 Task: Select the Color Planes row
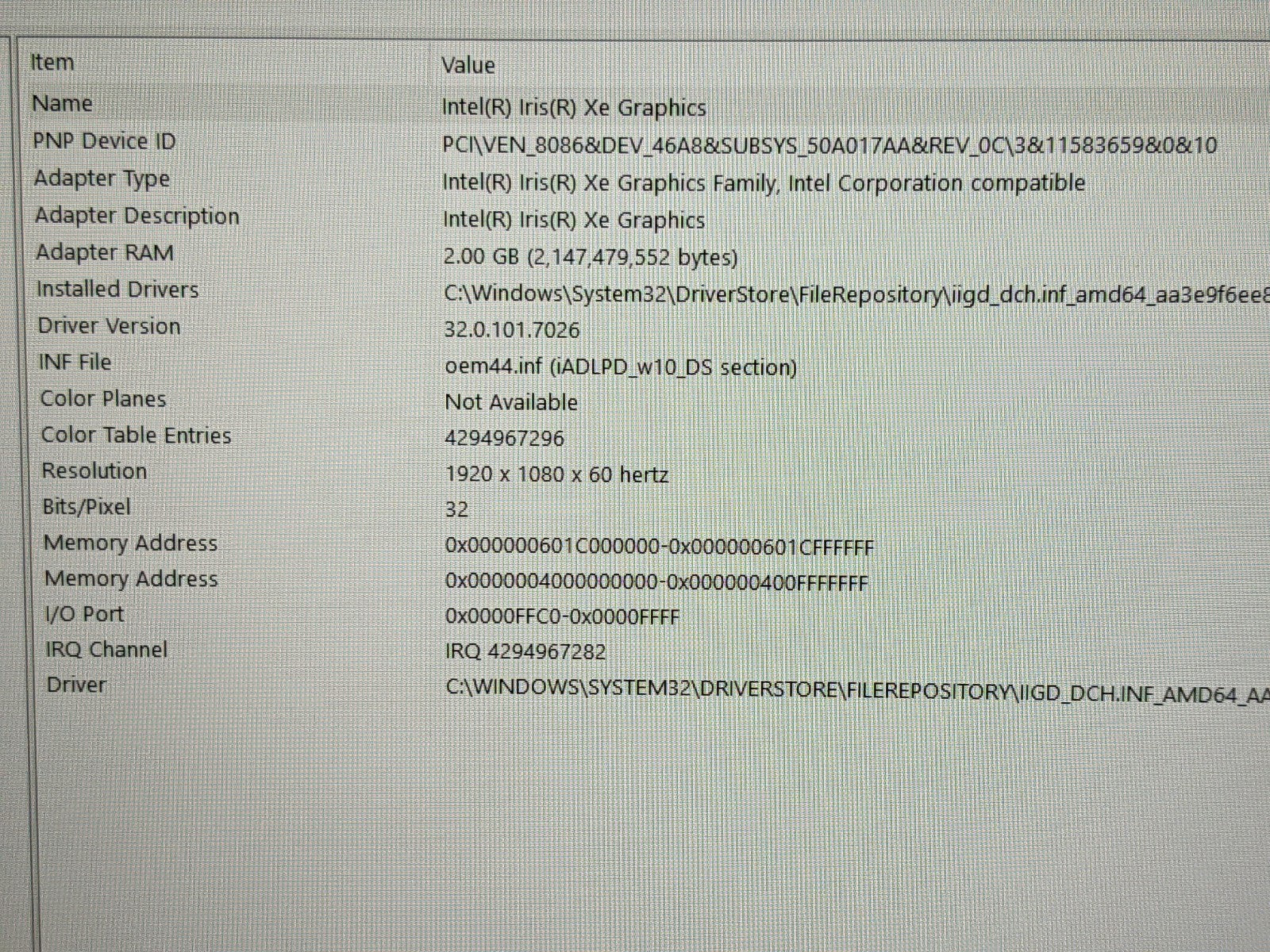(103, 399)
